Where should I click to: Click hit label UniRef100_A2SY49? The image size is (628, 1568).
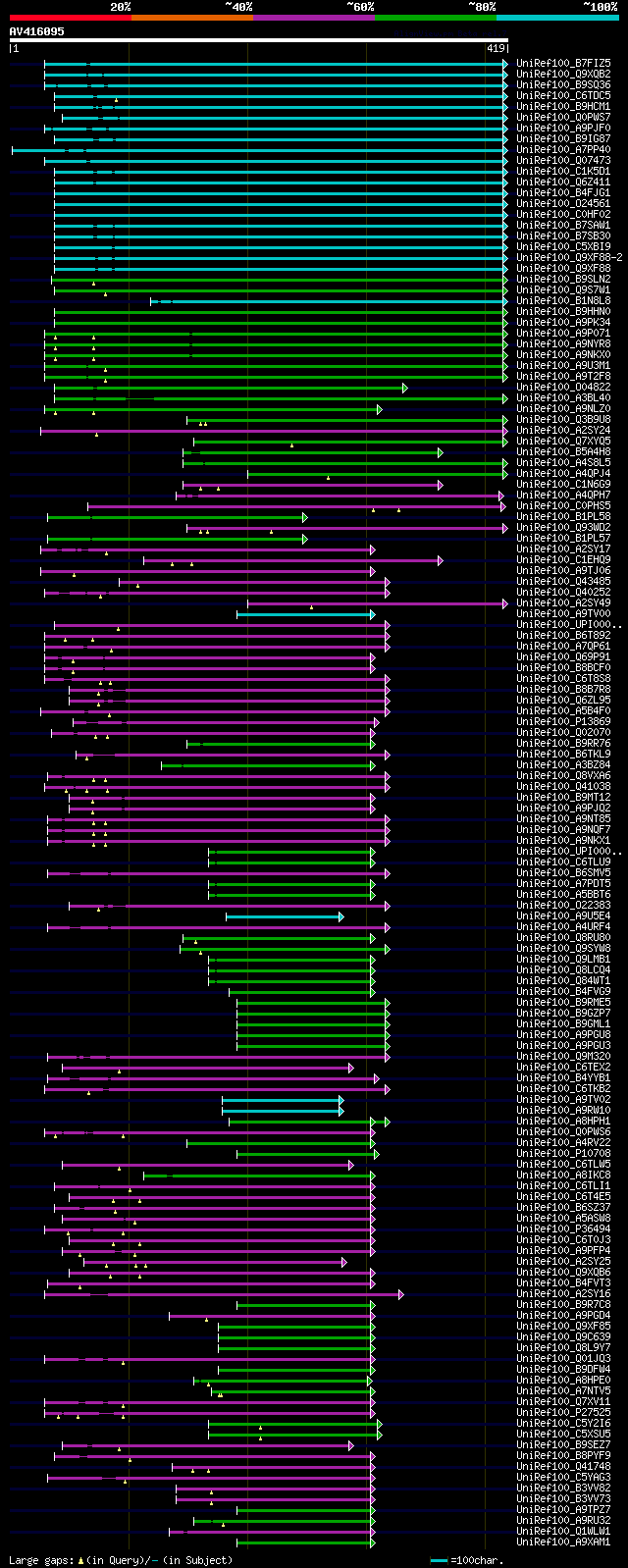click(563, 602)
